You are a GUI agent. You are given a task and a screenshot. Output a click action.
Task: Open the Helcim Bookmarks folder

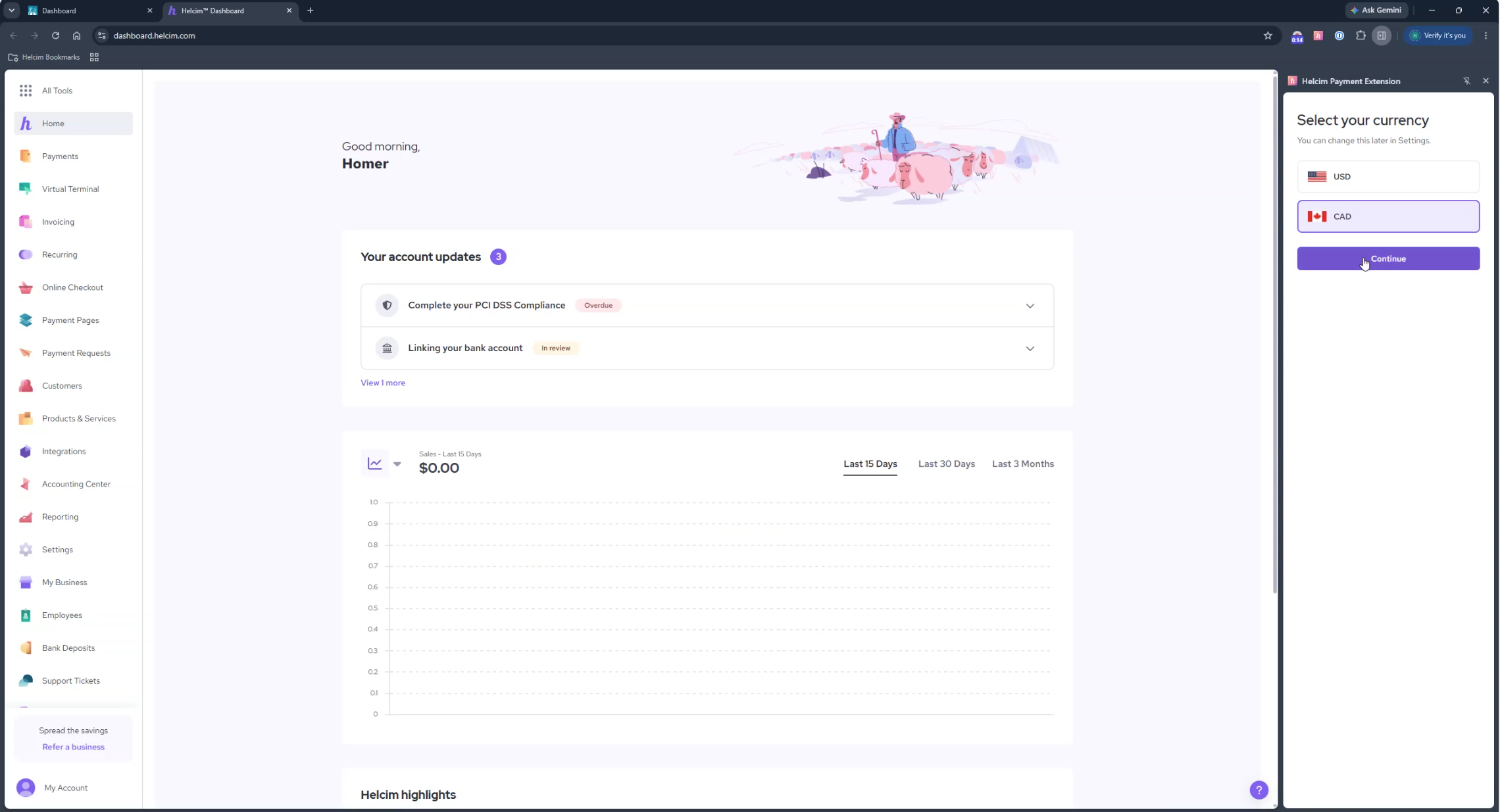(x=43, y=57)
